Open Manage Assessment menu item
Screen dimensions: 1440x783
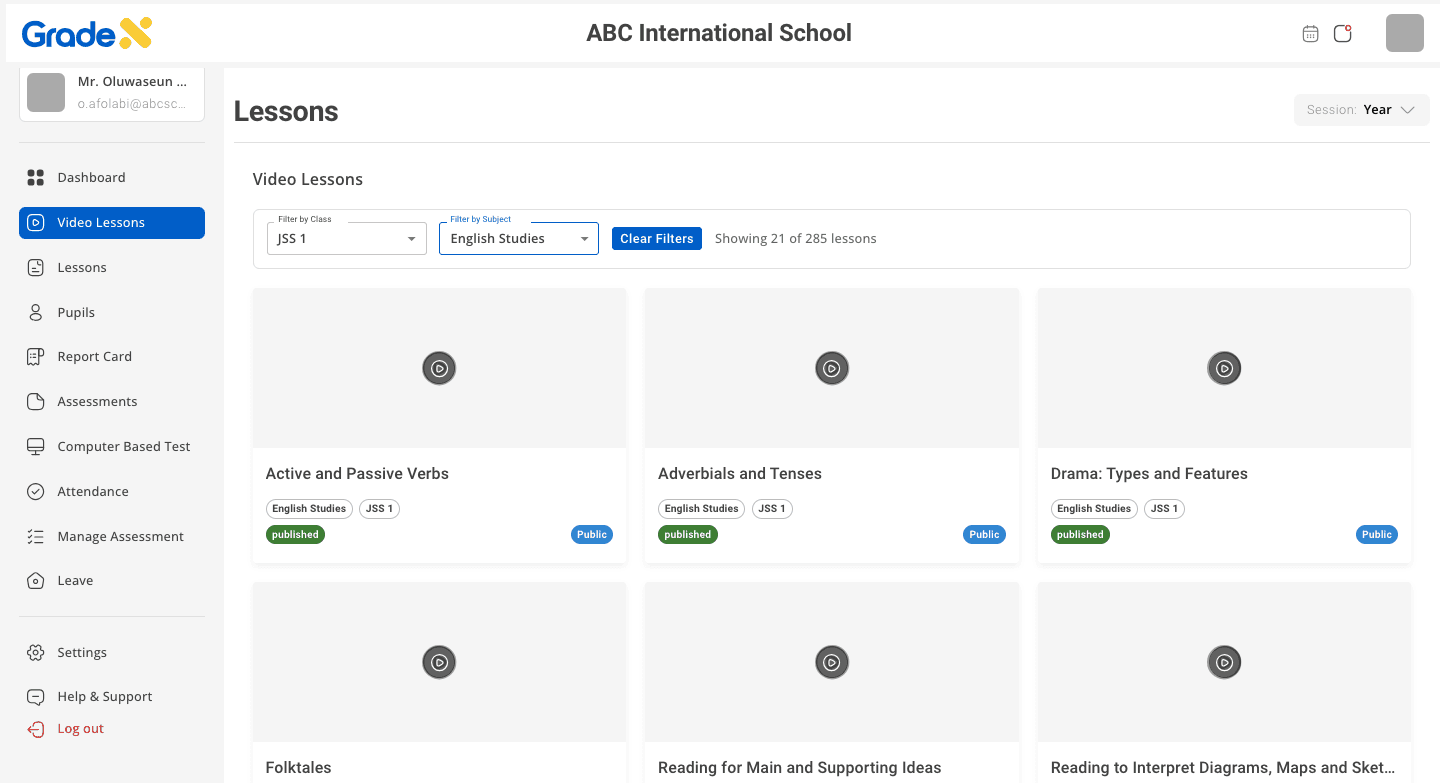(120, 537)
